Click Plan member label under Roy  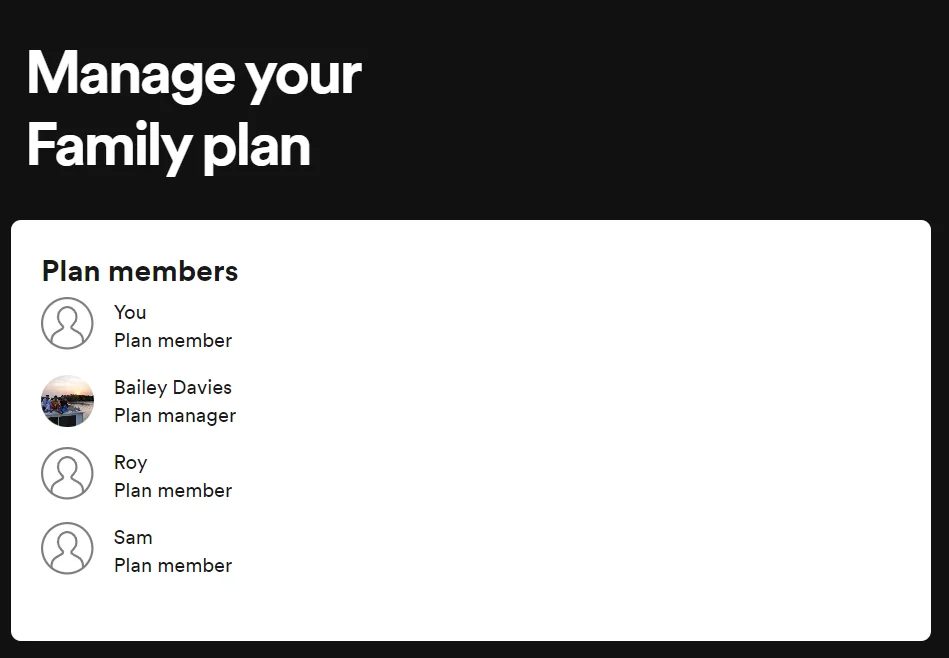click(x=172, y=491)
